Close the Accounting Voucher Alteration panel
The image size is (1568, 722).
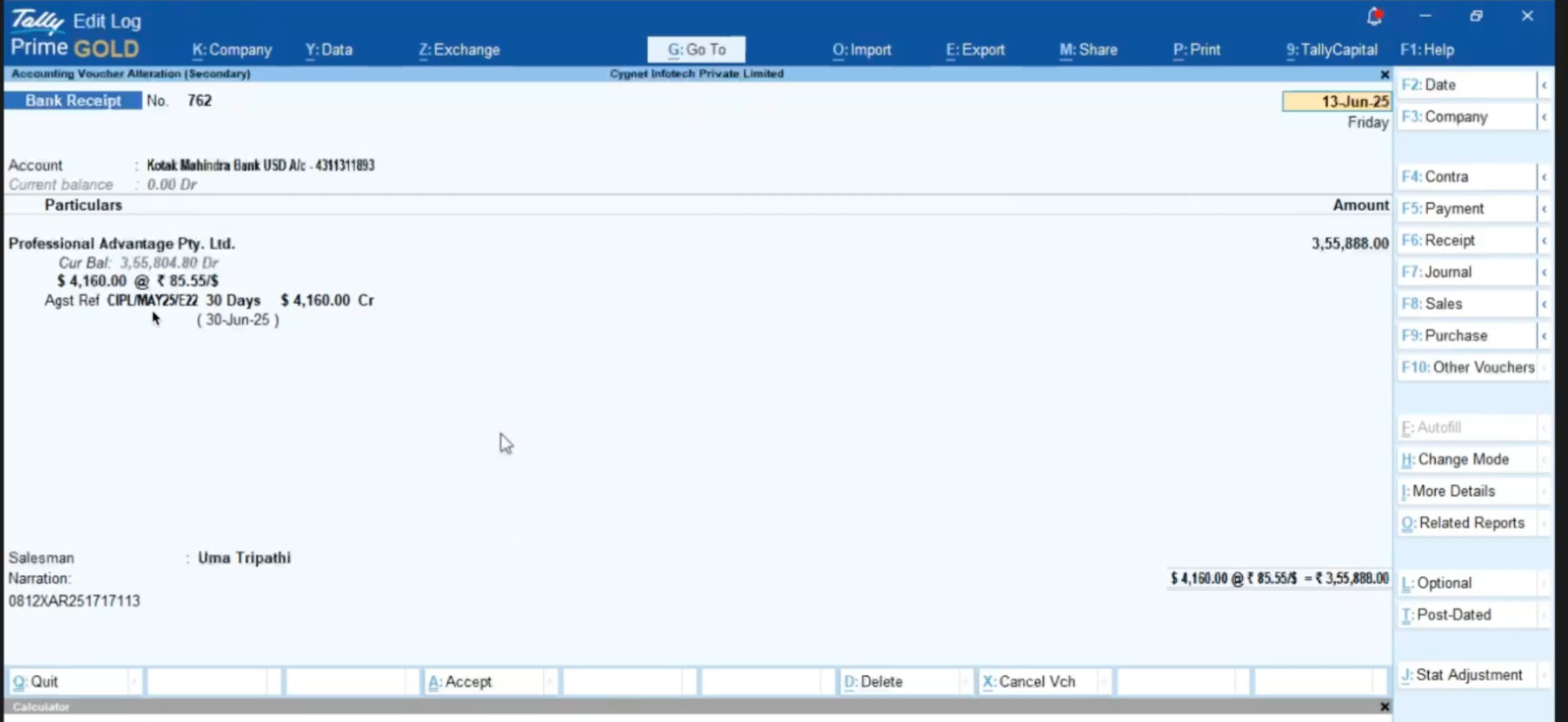1385,74
